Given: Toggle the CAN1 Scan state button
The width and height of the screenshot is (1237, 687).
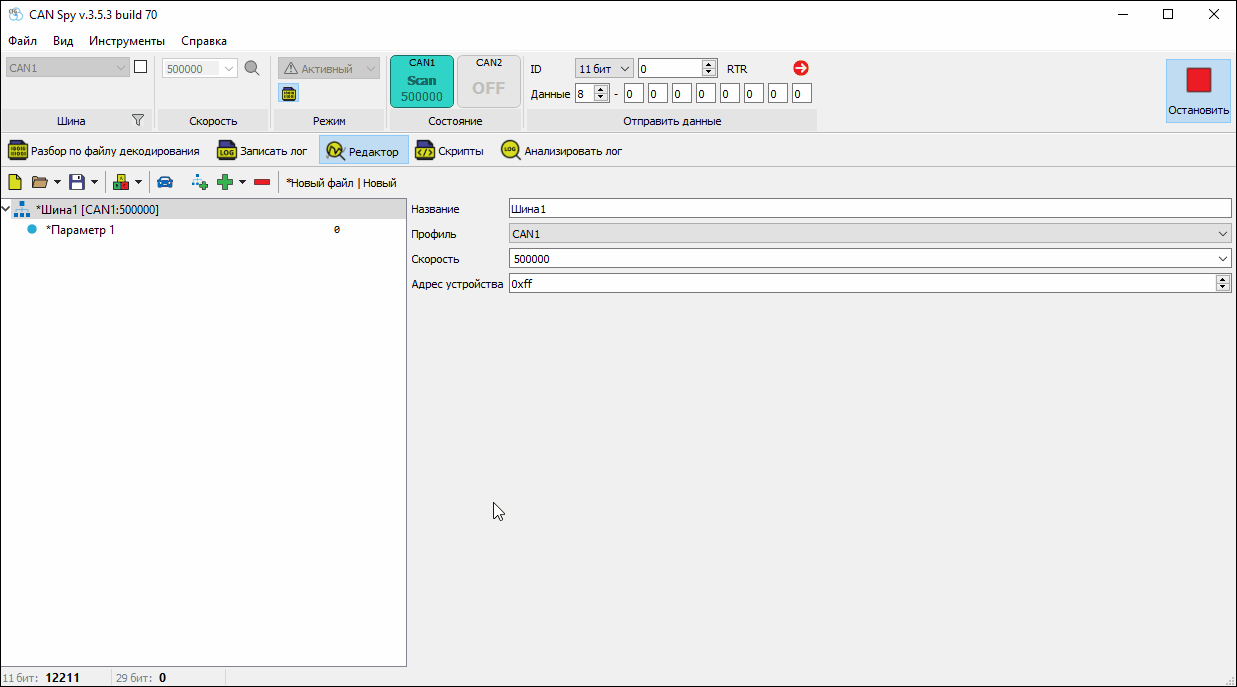Looking at the screenshot, I should [422, 81].
